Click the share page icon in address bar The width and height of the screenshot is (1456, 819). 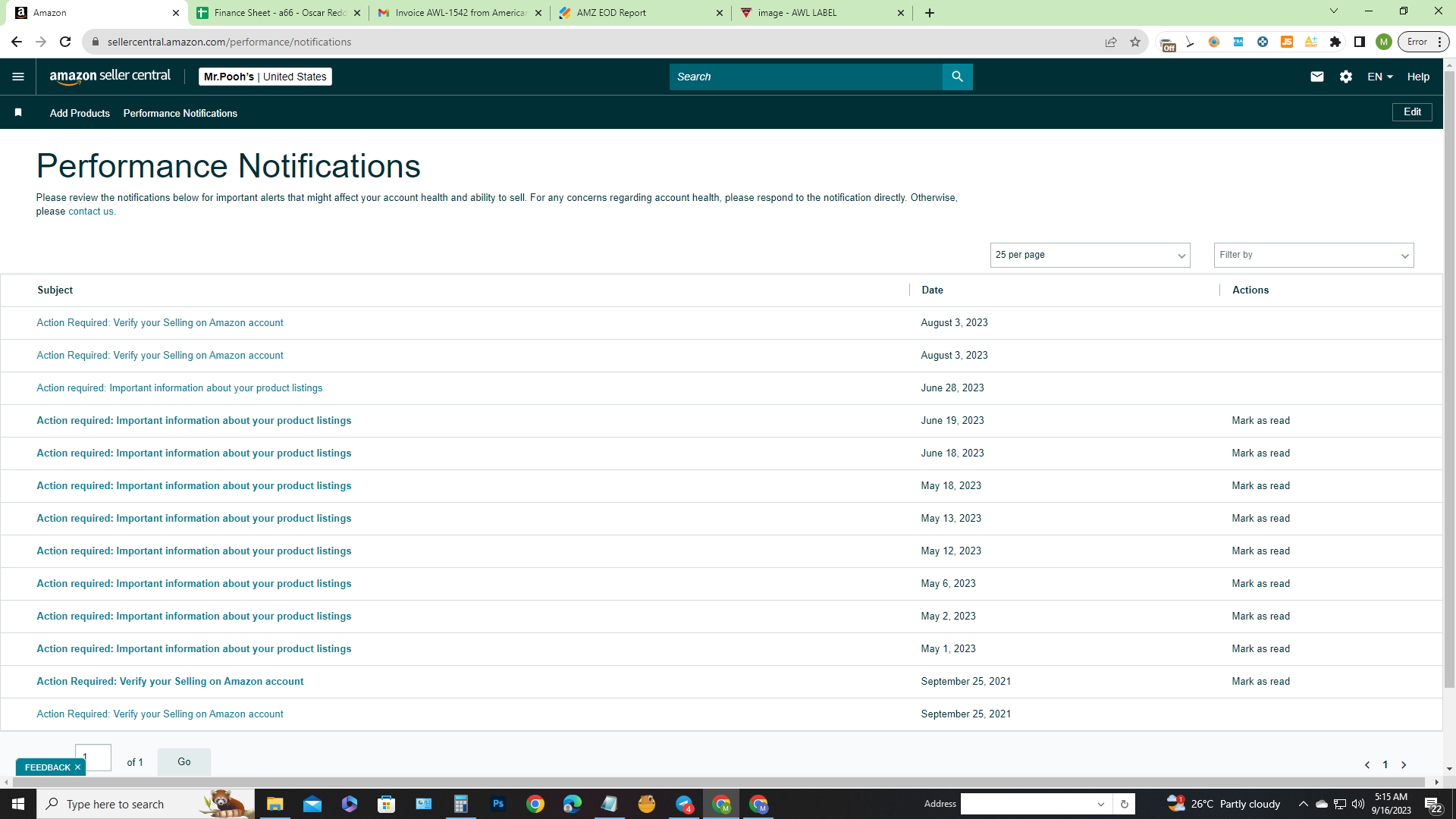pos(1111,42)
